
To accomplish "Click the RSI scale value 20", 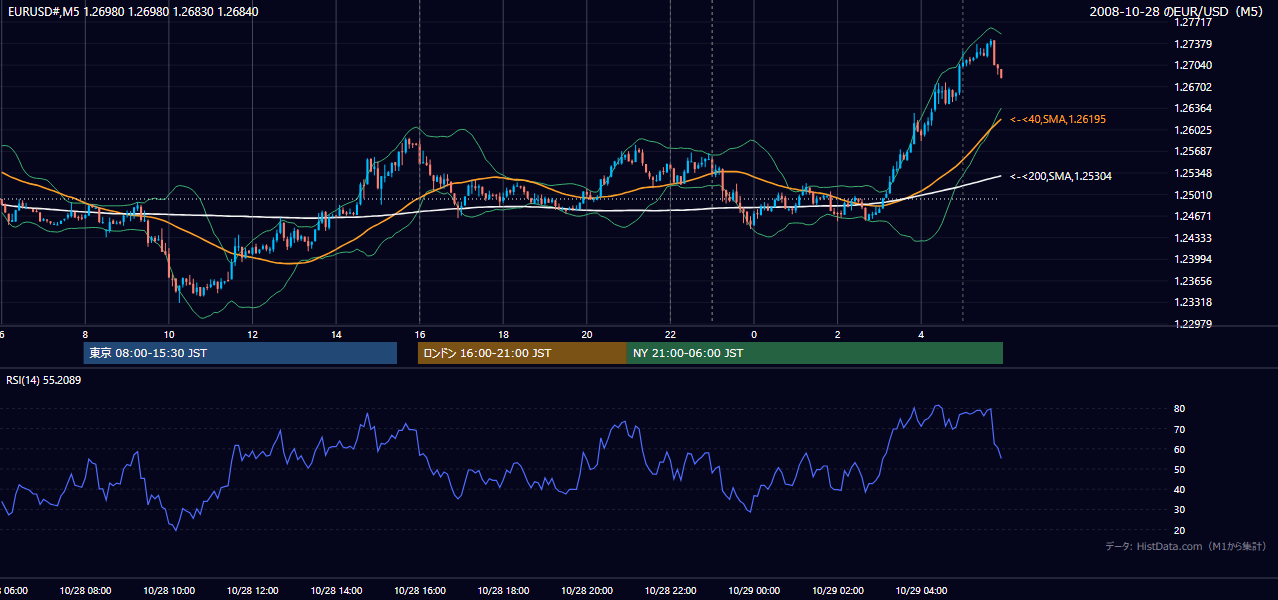I will point(1179,530).
